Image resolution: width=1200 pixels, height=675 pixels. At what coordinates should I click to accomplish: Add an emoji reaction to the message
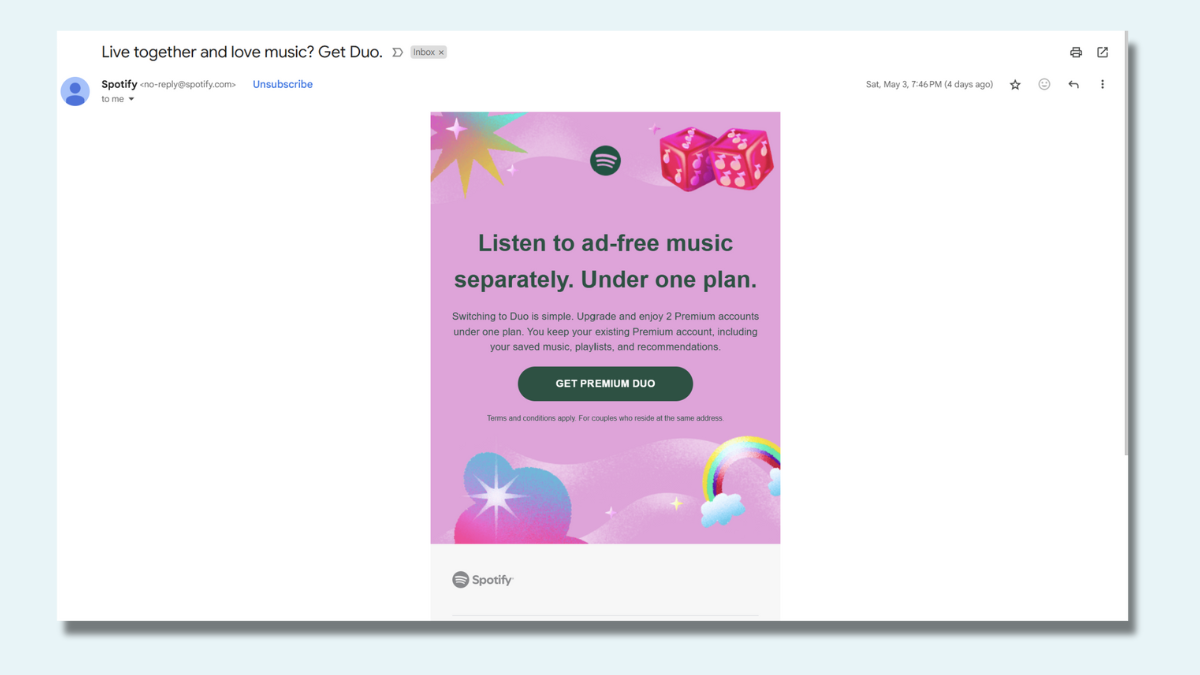click(x=1044, y=85)
